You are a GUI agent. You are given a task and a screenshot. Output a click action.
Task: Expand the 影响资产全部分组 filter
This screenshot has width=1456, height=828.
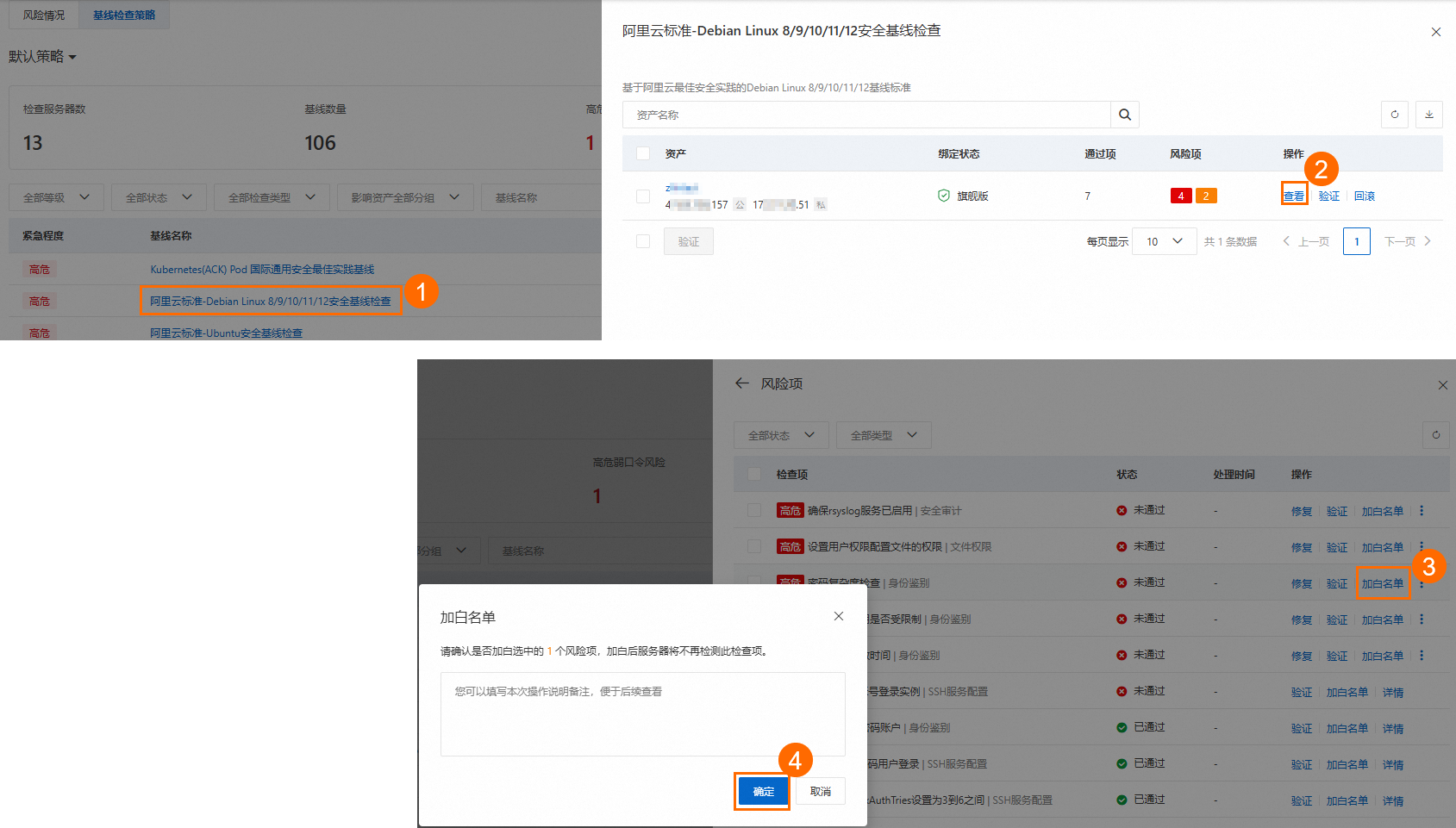tap(406, 197)
